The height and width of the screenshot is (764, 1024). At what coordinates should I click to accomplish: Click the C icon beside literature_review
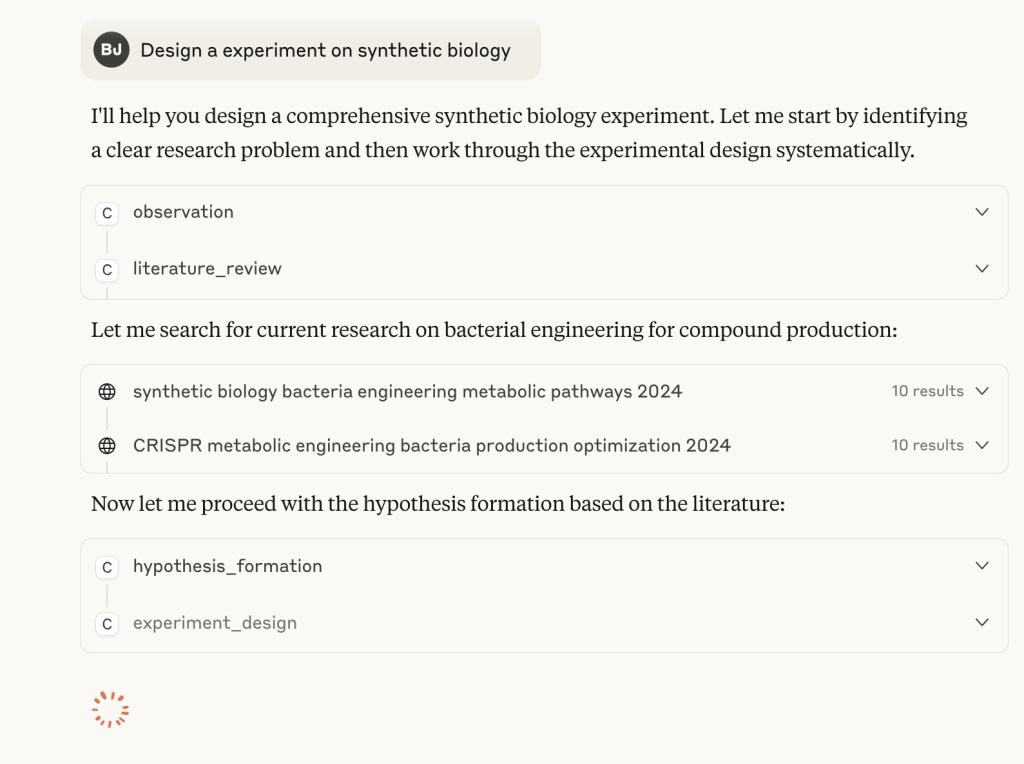(107, 270)
